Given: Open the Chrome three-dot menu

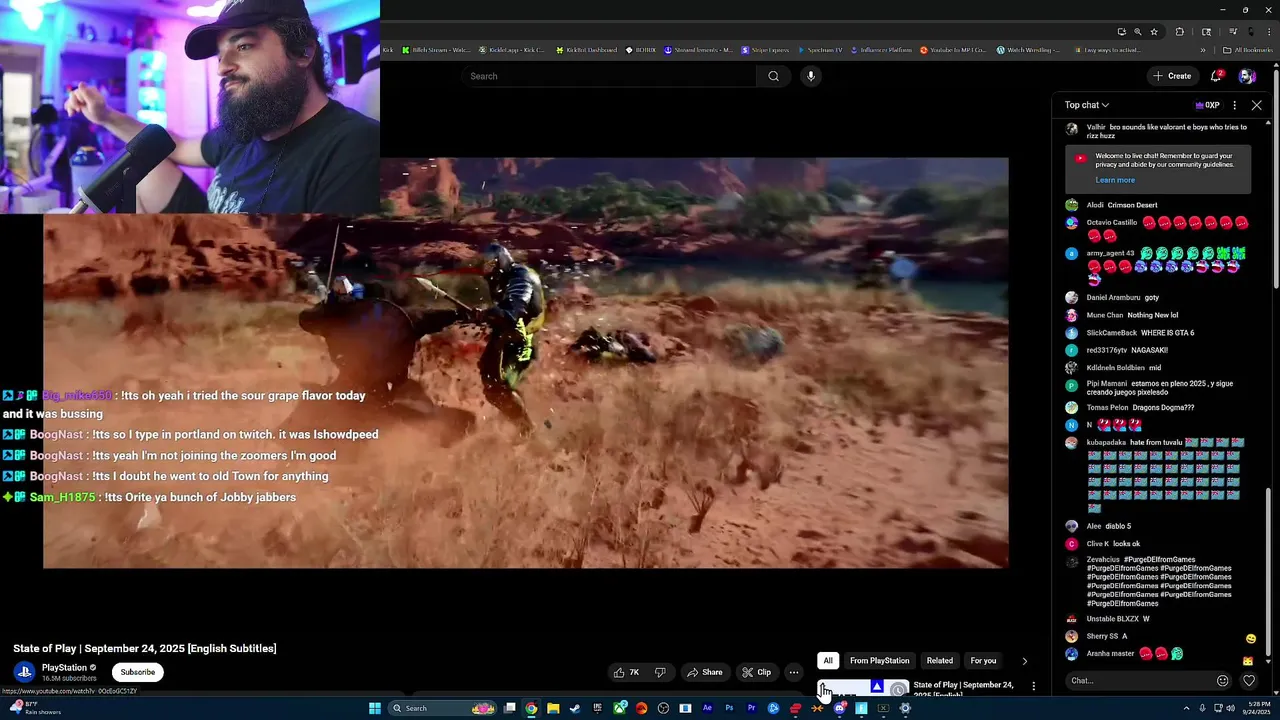Looking at the screenshot, I should tap(1269, 32).
